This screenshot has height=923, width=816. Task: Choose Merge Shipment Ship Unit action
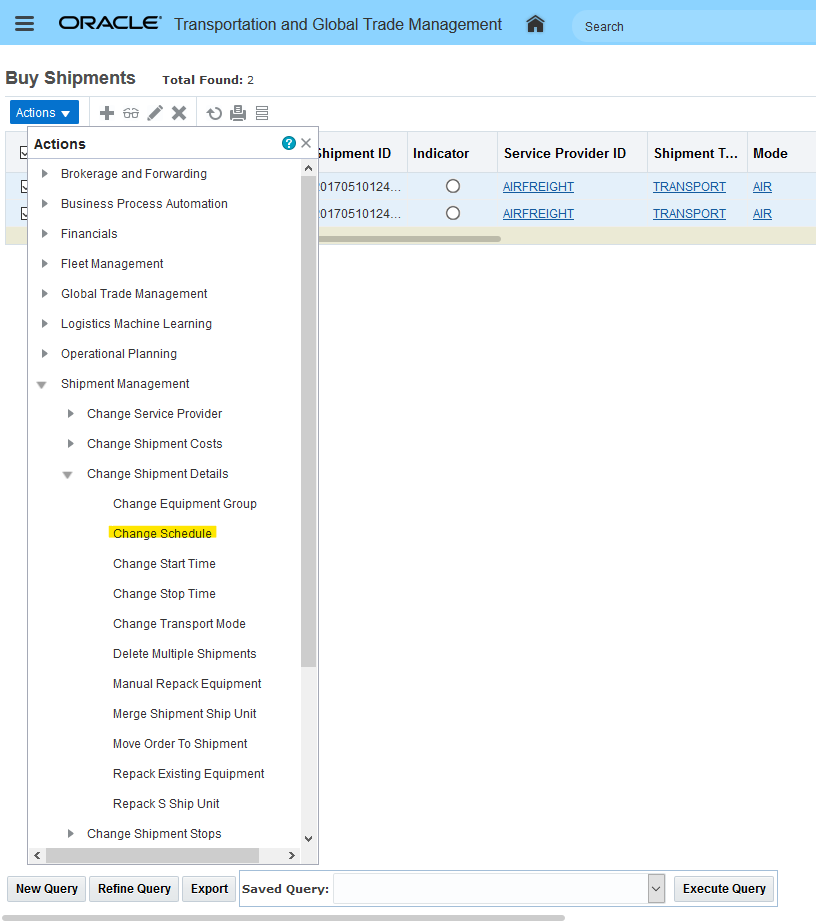(185, 714)
